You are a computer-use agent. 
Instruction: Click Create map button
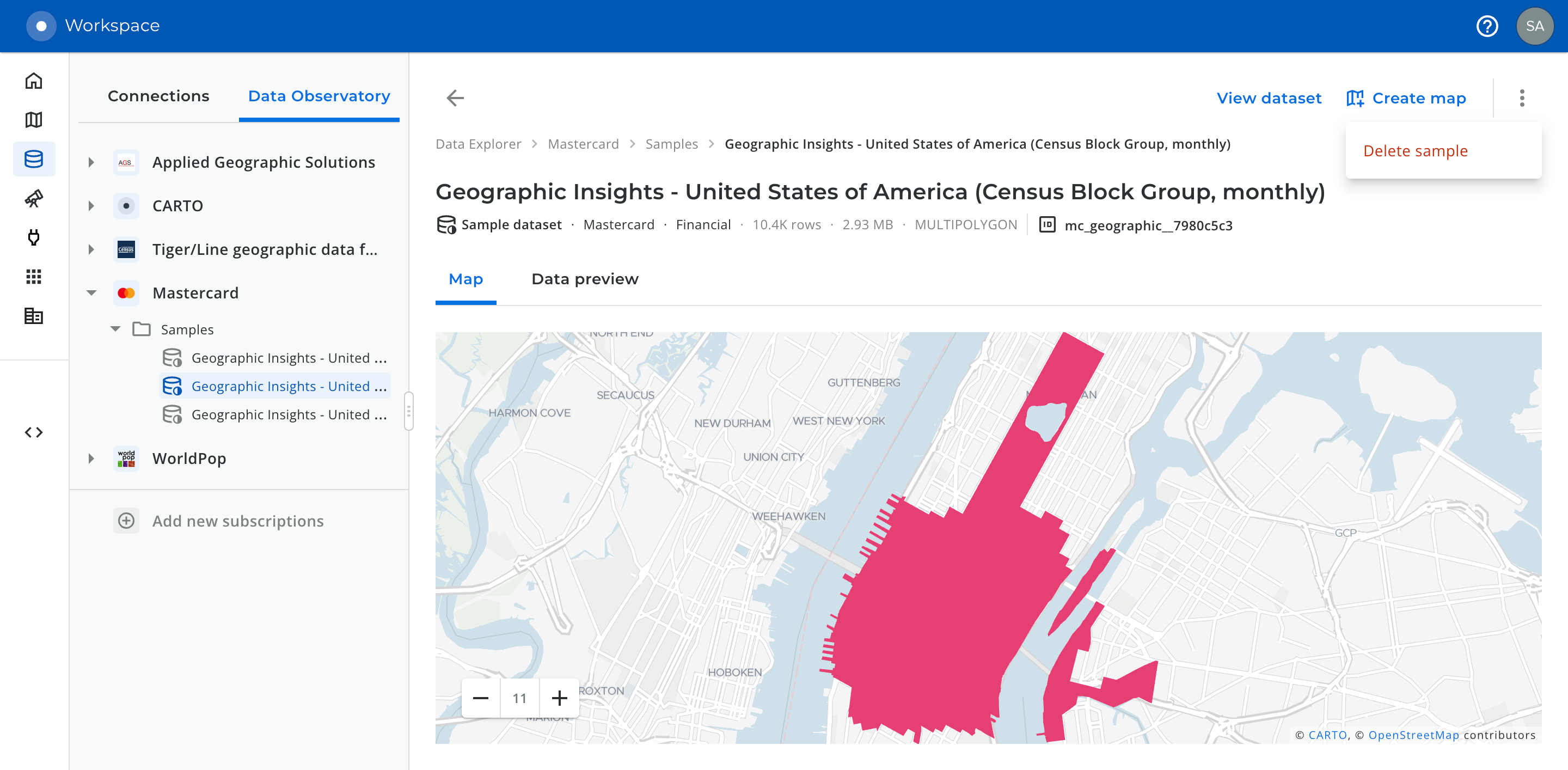pos(1407,98)
